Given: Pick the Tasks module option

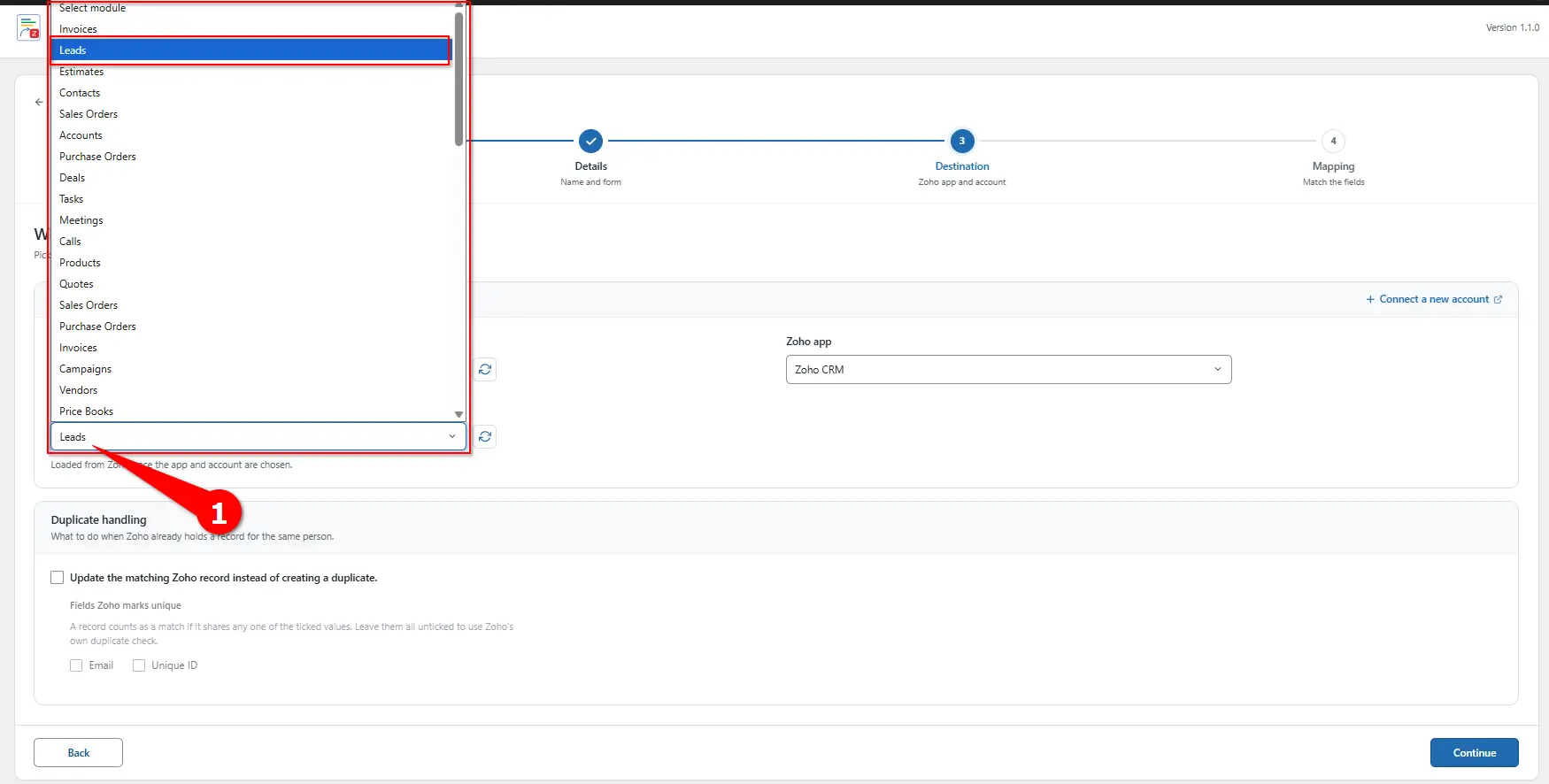Looking at the screenshot, I should [250, 199].
